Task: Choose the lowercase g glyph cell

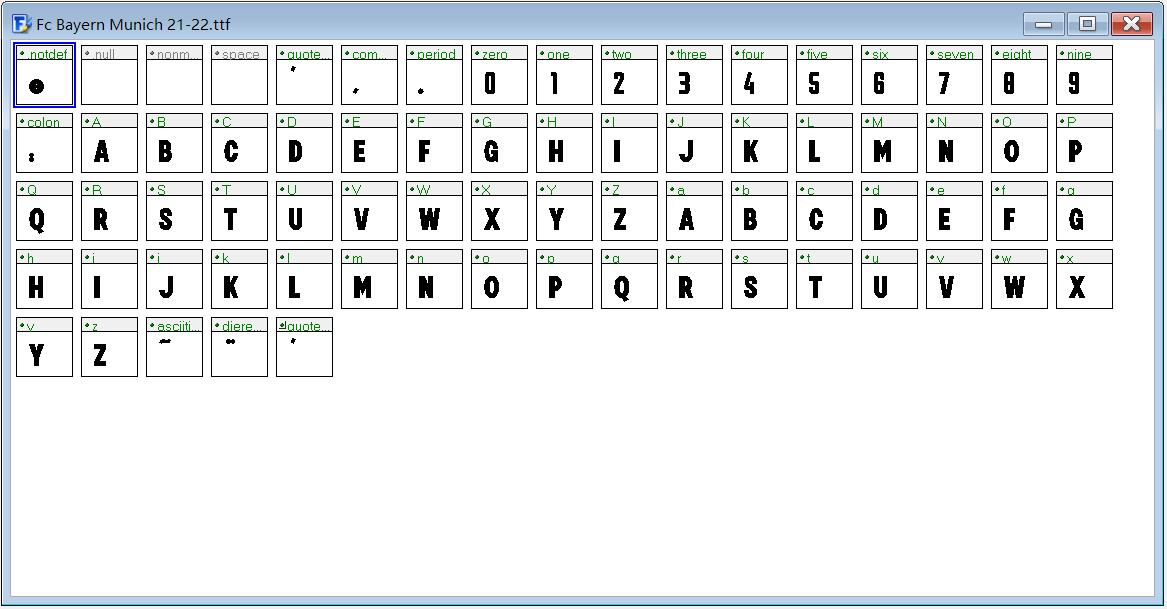Action: (1084, 211)
